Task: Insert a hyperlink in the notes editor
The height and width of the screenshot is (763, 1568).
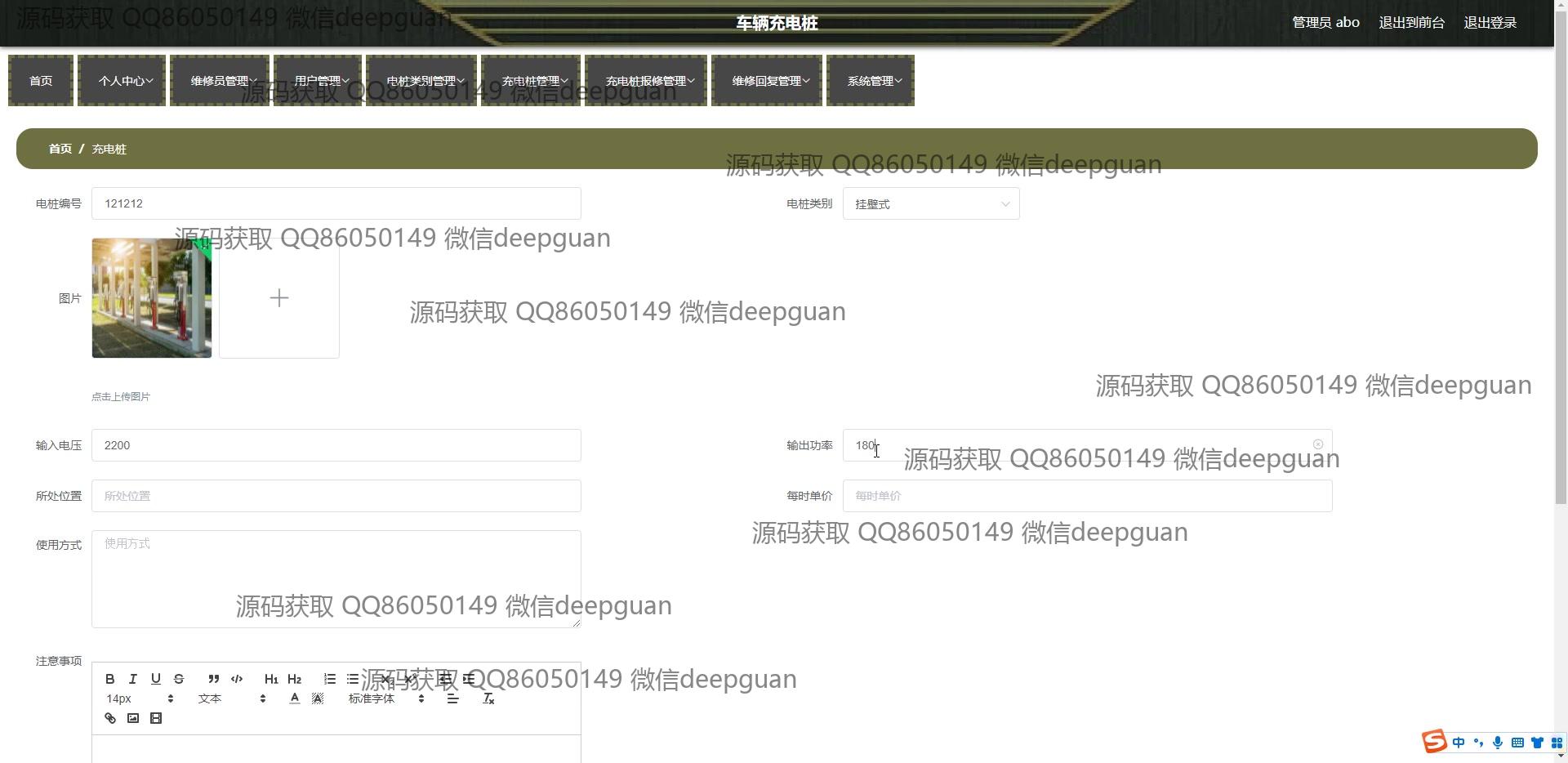Action: (109, 718)
